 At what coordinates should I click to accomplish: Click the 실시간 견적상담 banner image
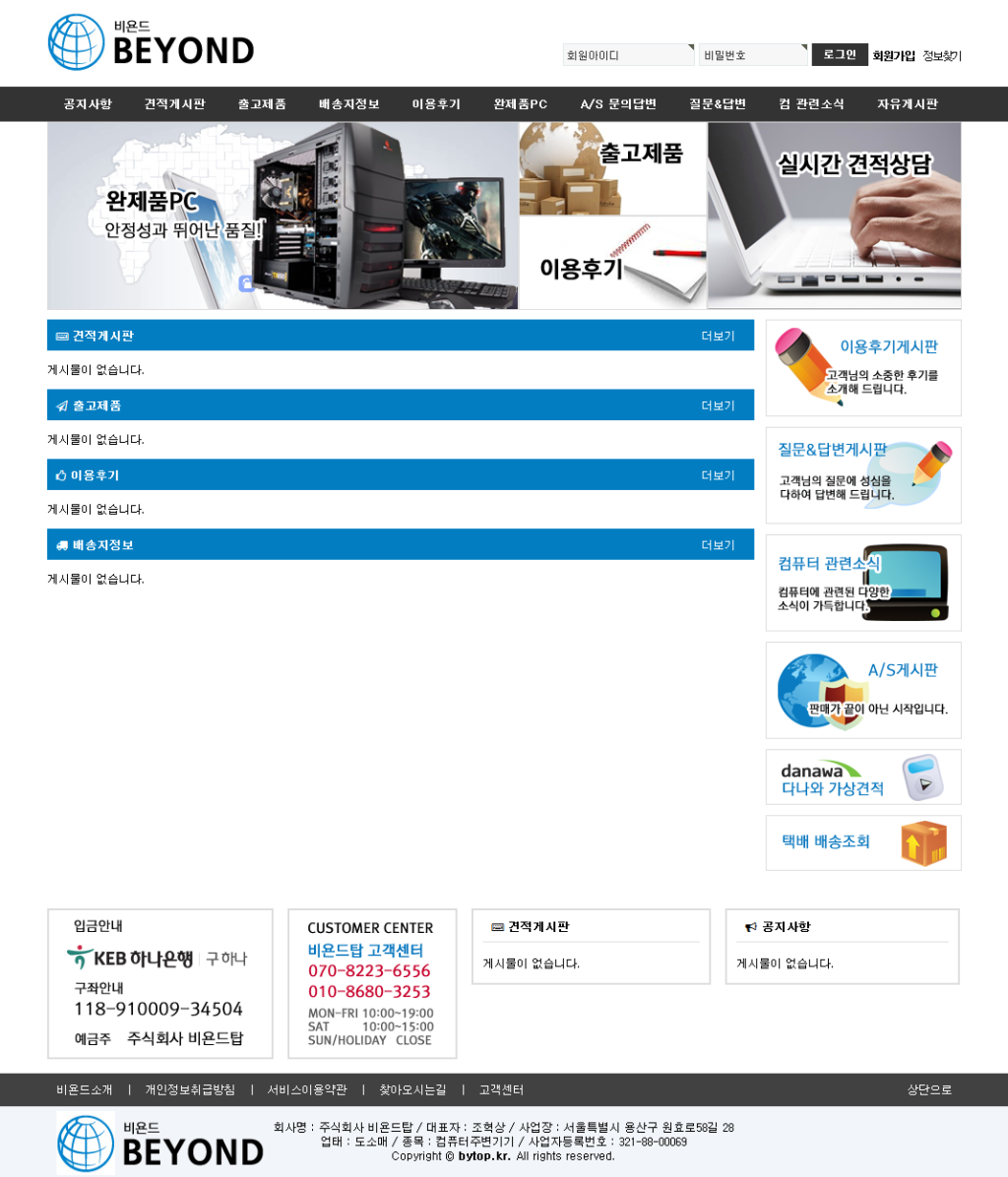[834, 216]
